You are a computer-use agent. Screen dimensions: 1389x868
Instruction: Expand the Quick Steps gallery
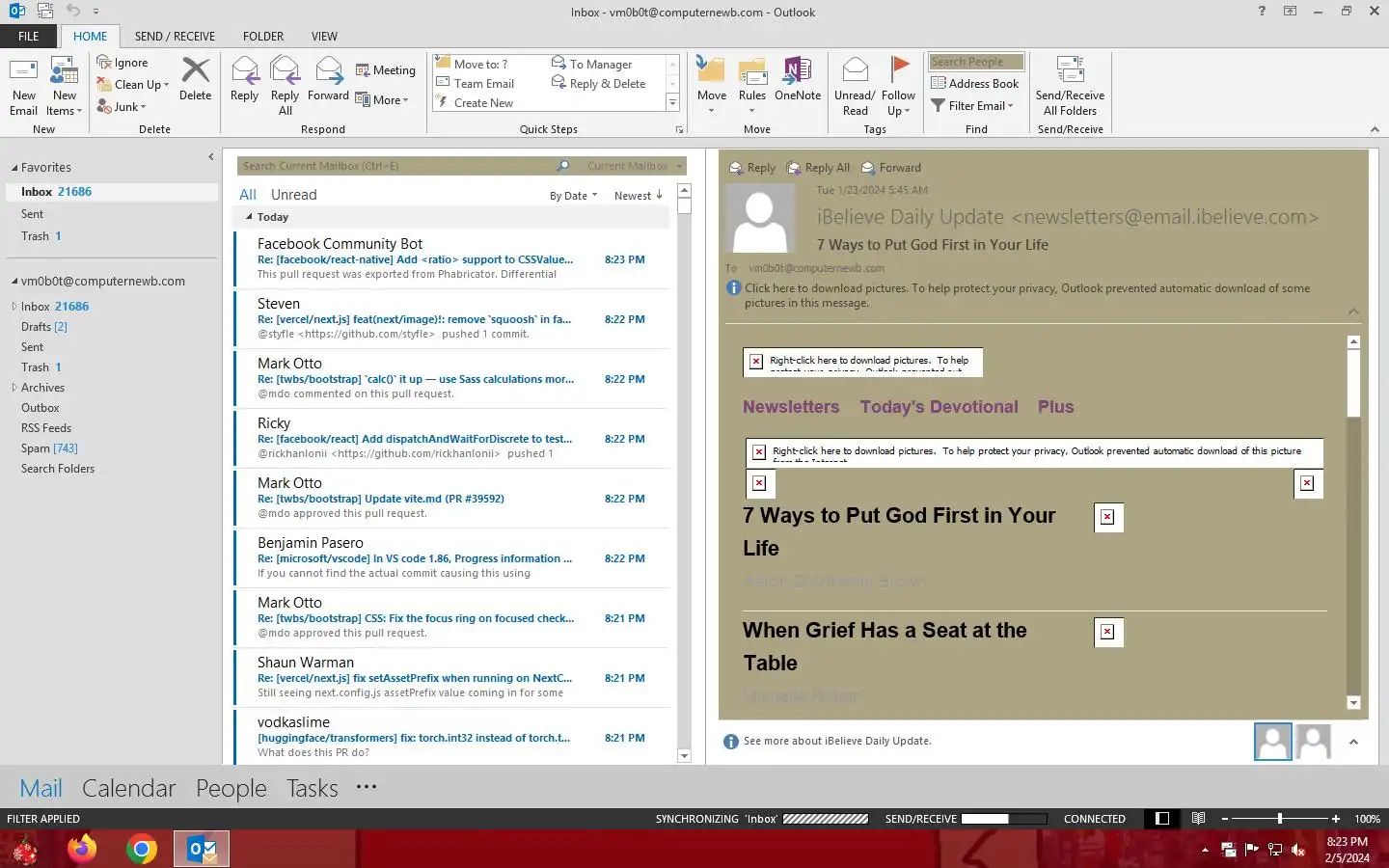[672, 102]
